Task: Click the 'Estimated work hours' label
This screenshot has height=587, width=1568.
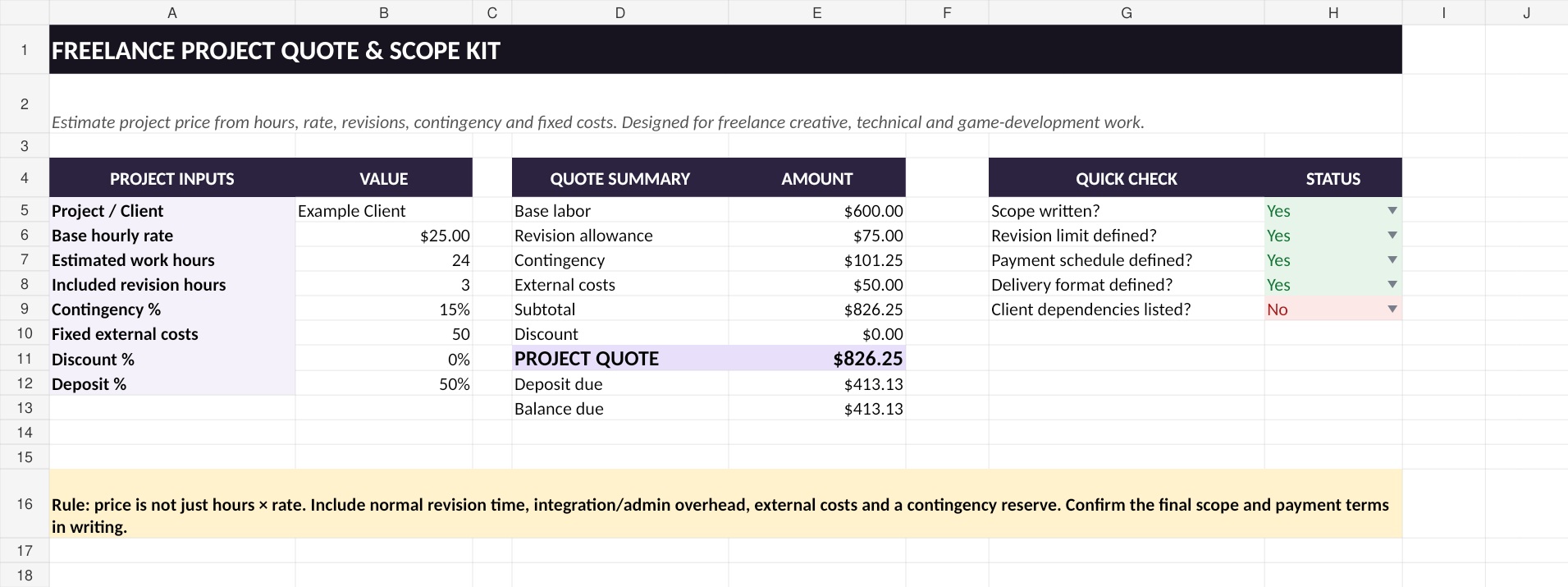Action: (133, 260)
